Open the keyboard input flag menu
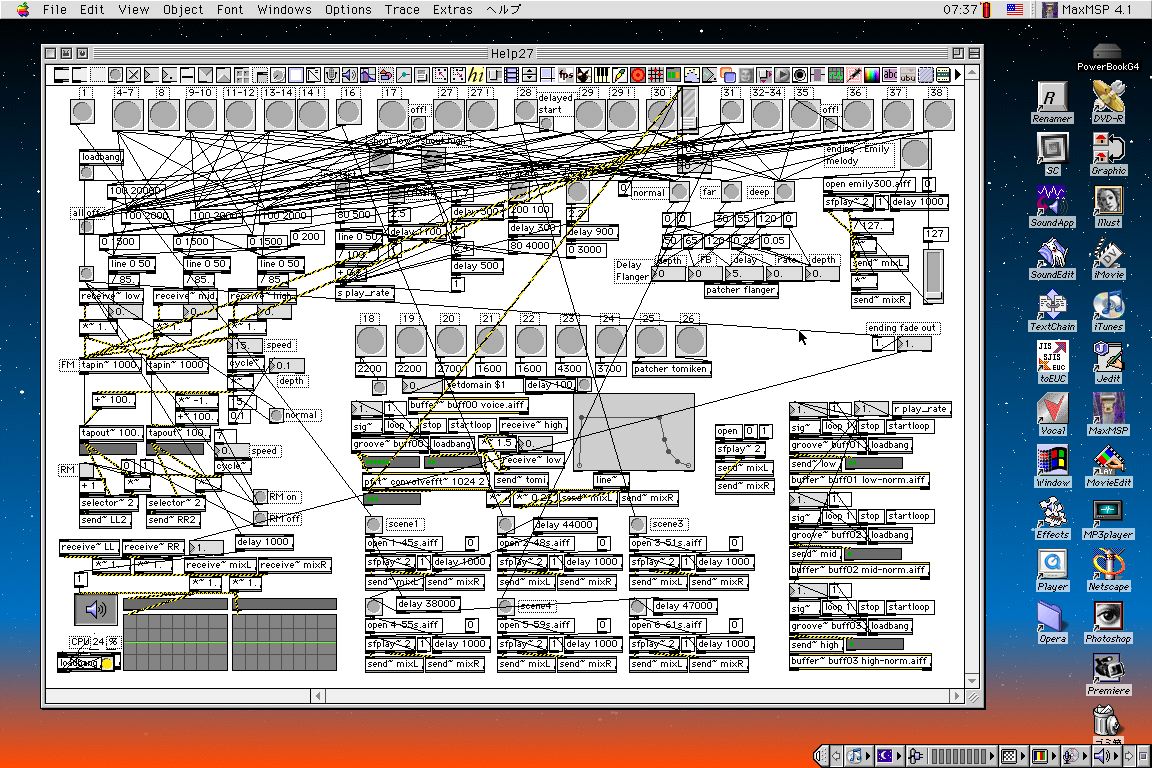 pyautogui.click(x=1014, y=9)
